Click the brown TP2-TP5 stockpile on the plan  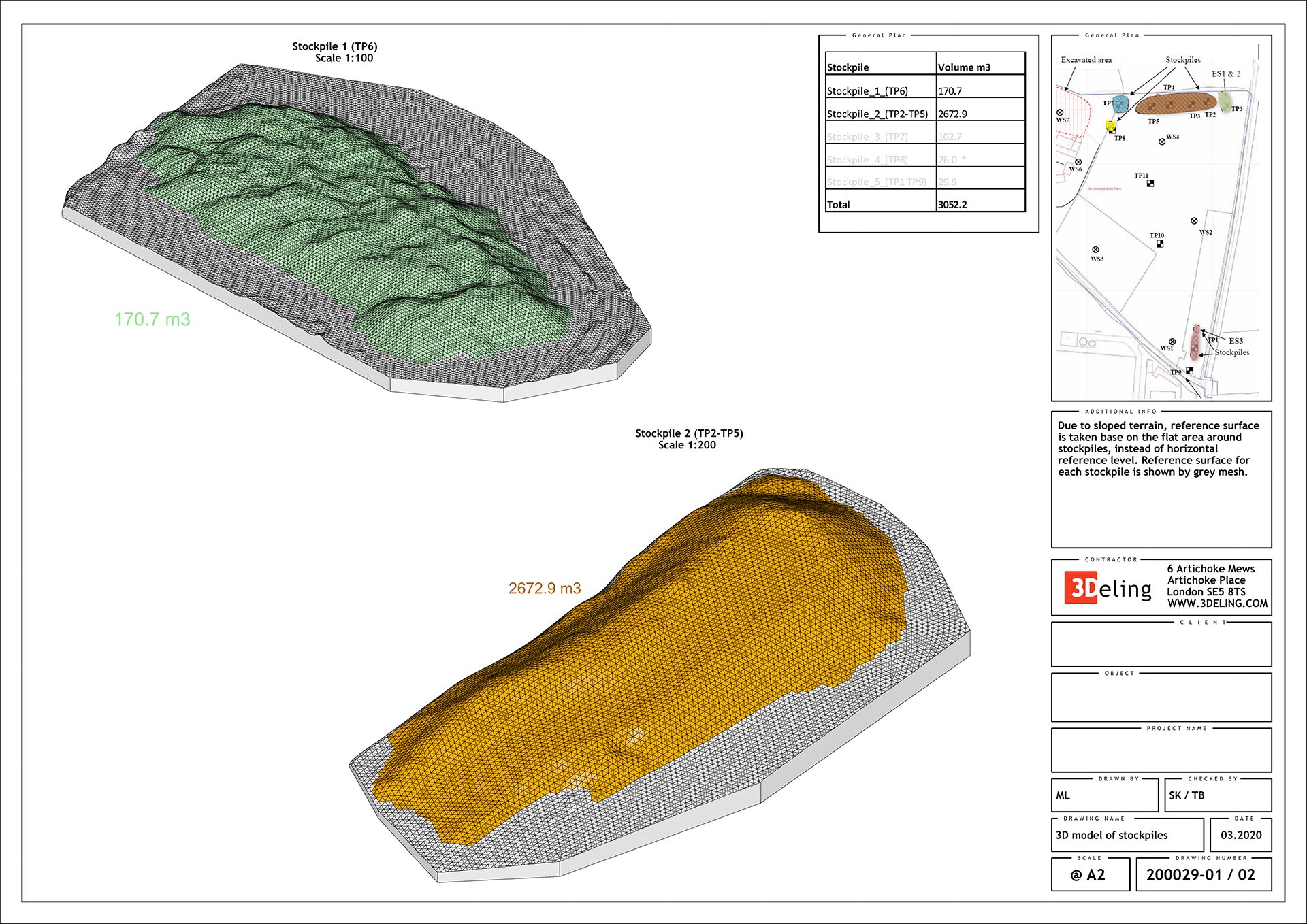pos(1176,103)
